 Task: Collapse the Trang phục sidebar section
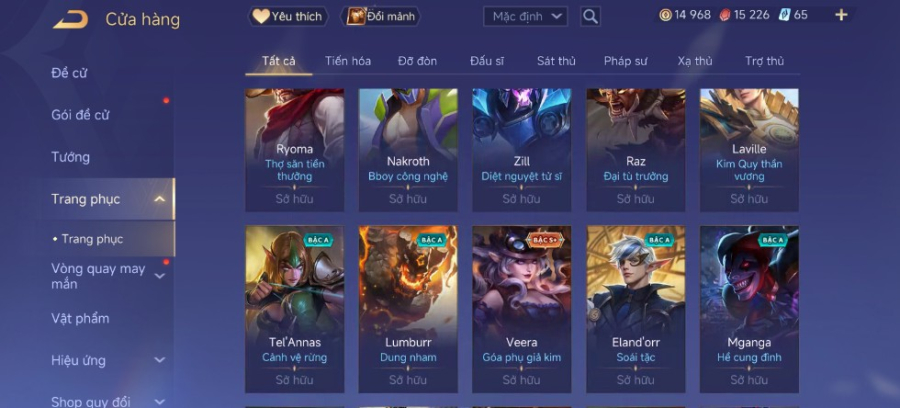click(x=160, y=199)
